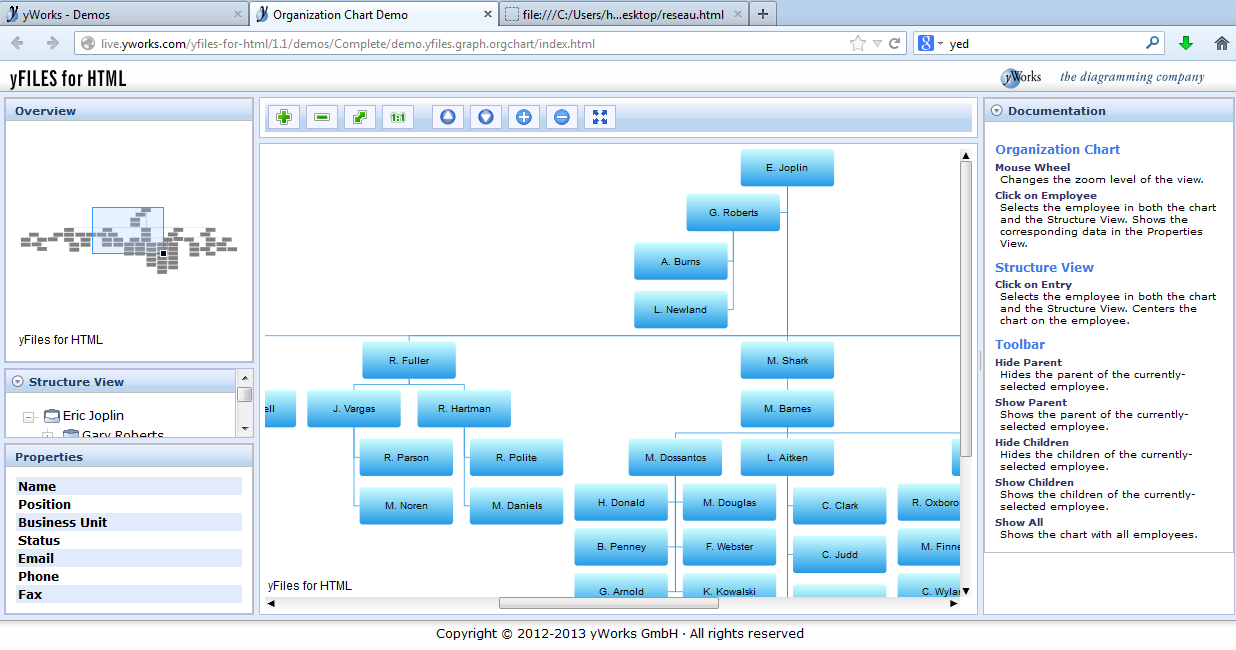Choose the M. Noren employee node
Image resolution: width=1236 pixels, height=650 pixels.
coord(406,506)
